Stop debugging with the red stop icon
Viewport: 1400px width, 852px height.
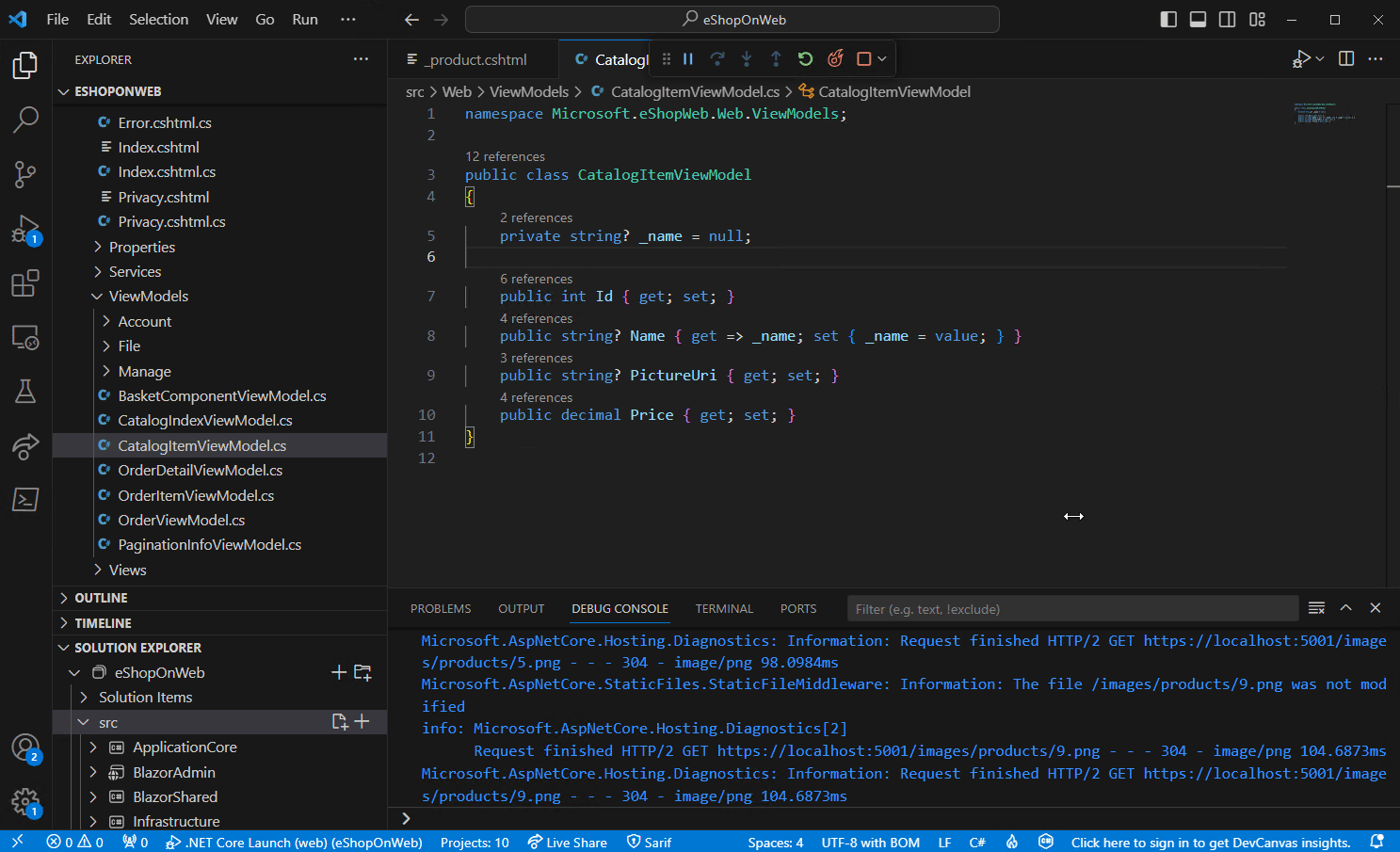click(x=863, y=58)
